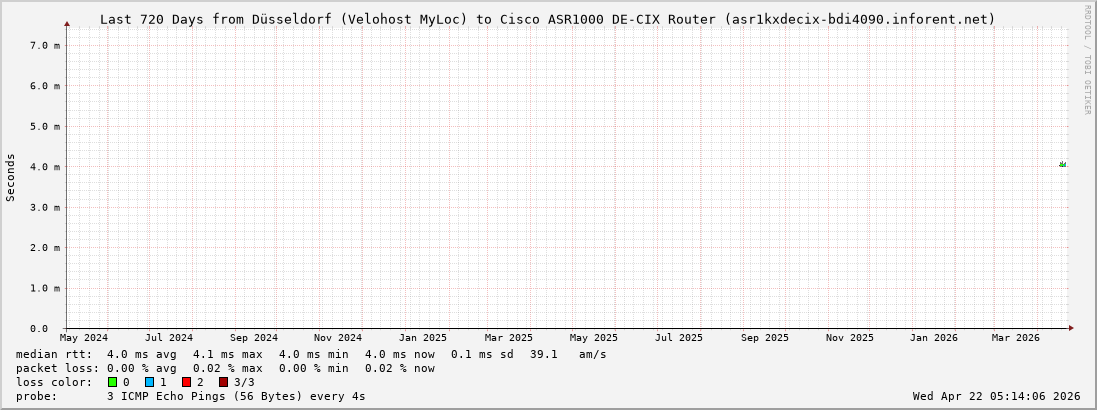Image resolution: width=1097 pixels, height=410 pixels.
Task: Click the '7.0 m' y-axis tick label
Action: click(44, 46)
